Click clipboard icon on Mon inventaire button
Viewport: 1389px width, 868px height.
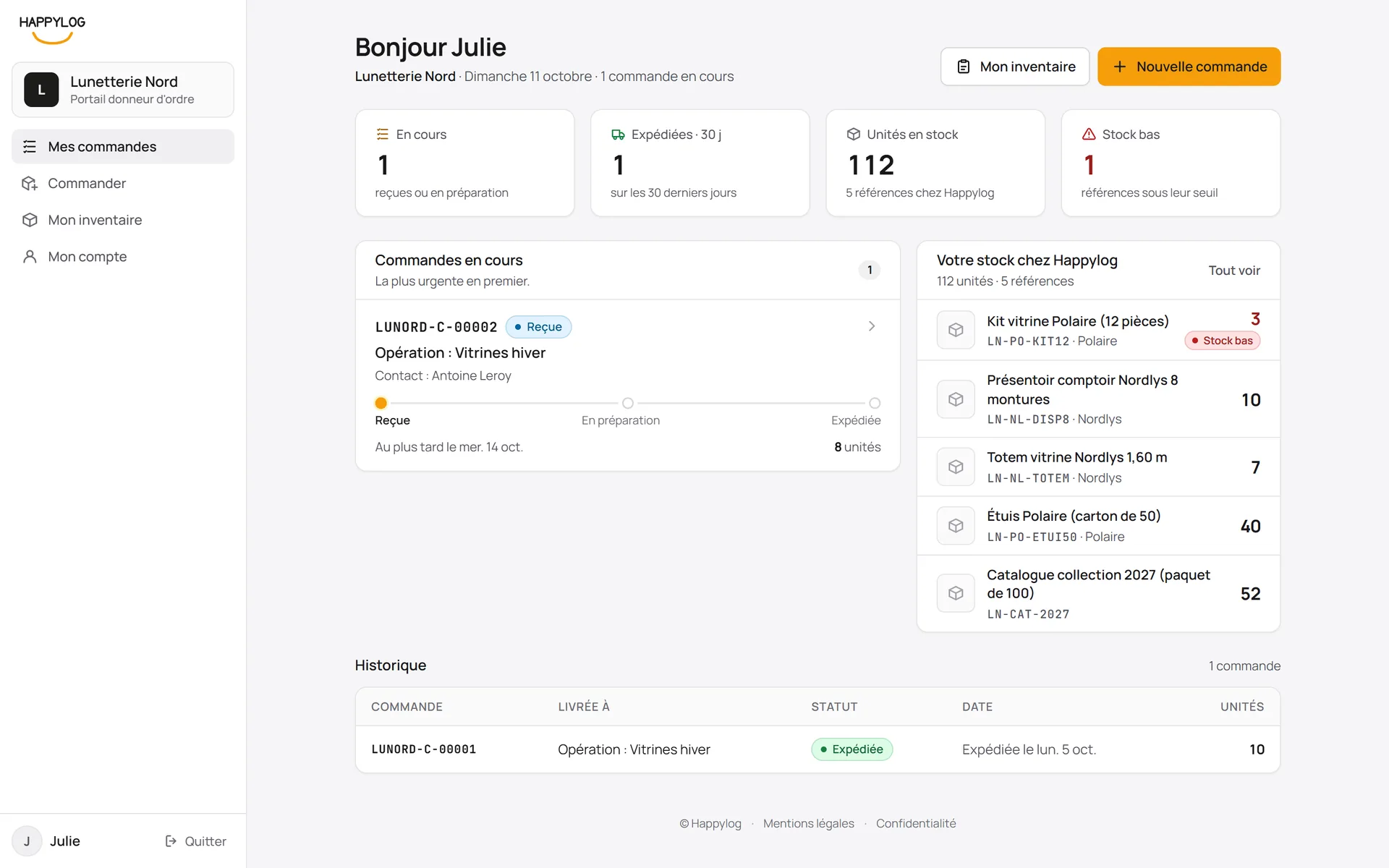pos(964,67)
